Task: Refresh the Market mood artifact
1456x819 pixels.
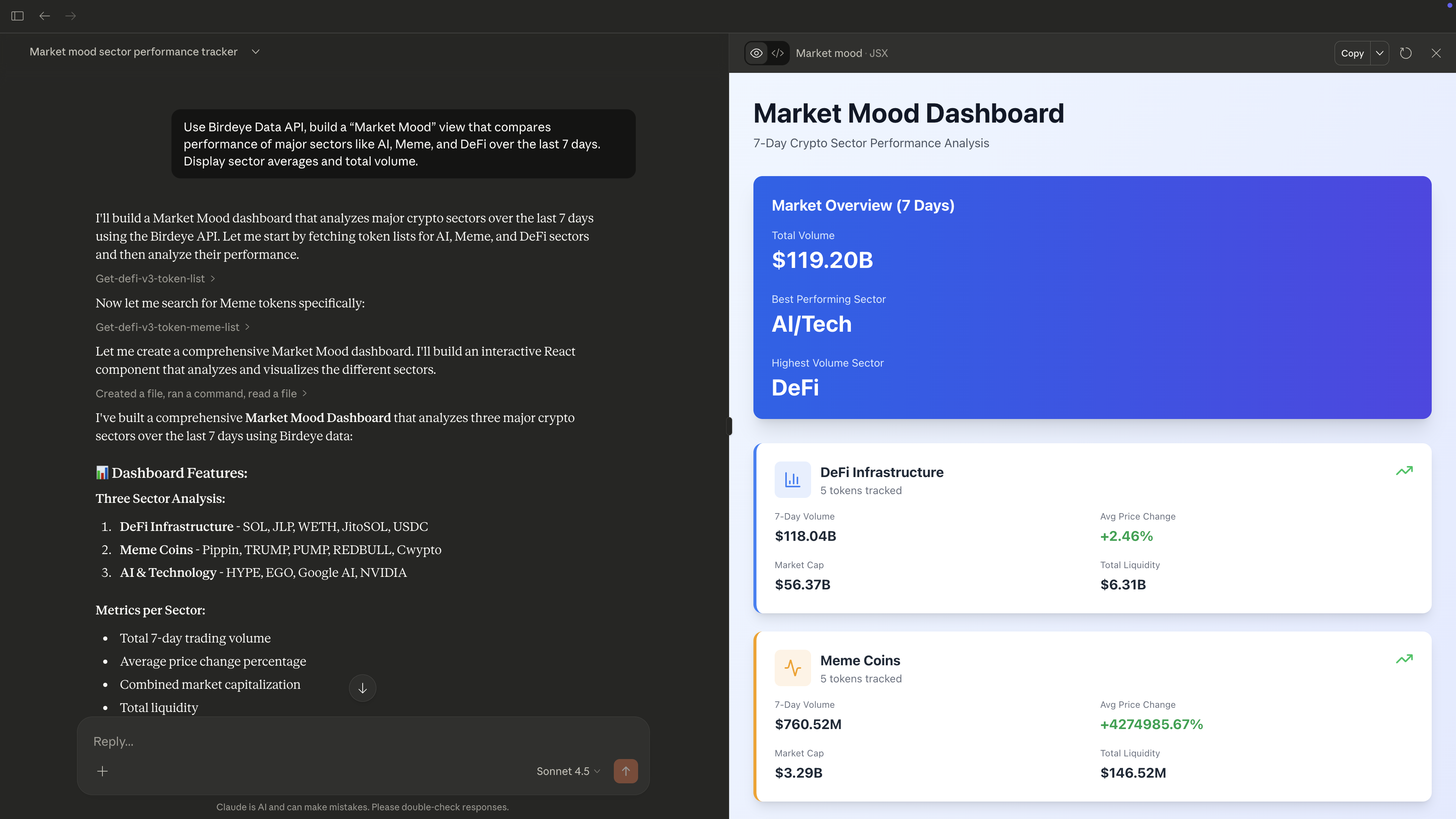Action: click(1406, 53)
